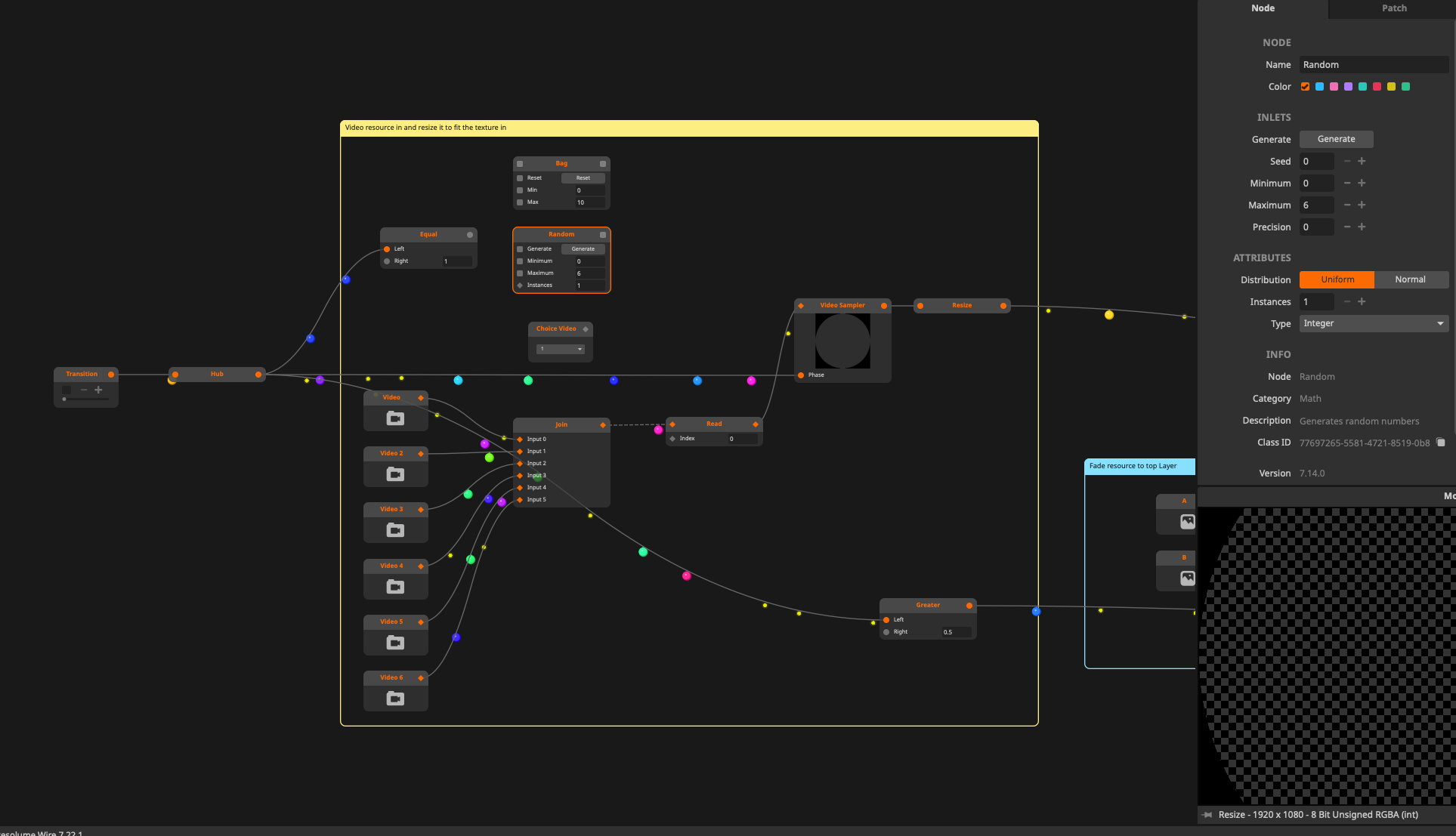Click the Video 6 node camera icon

[x=395, y=699]
